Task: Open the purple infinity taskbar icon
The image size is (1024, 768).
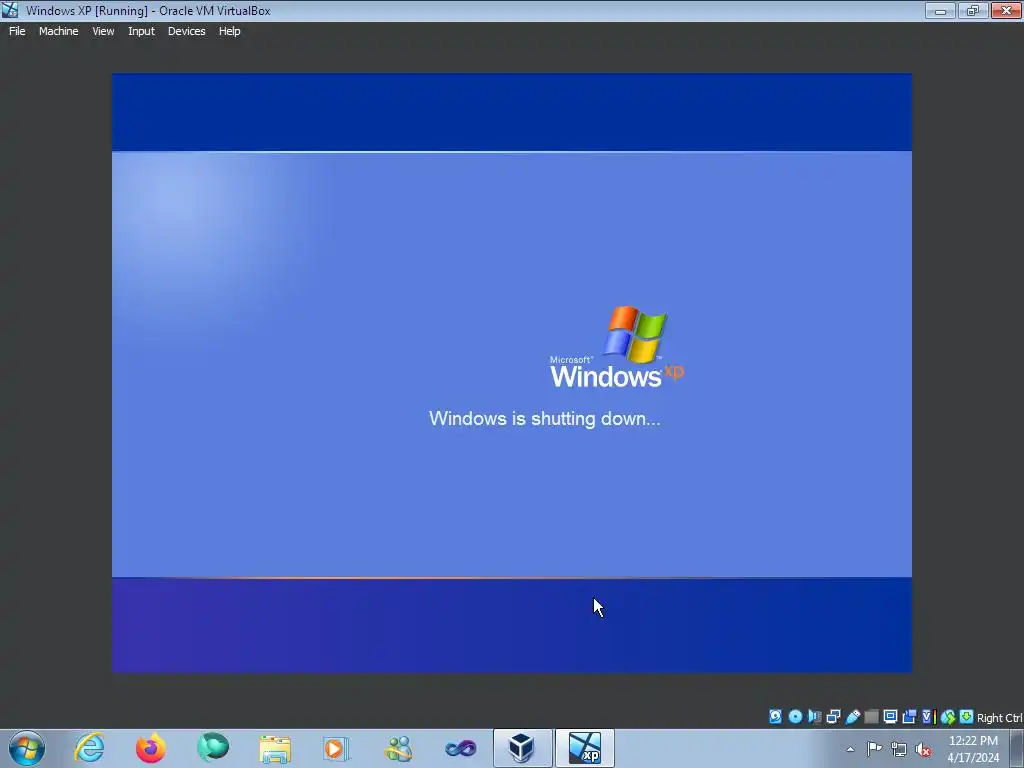Action: [x=460, y=748]
